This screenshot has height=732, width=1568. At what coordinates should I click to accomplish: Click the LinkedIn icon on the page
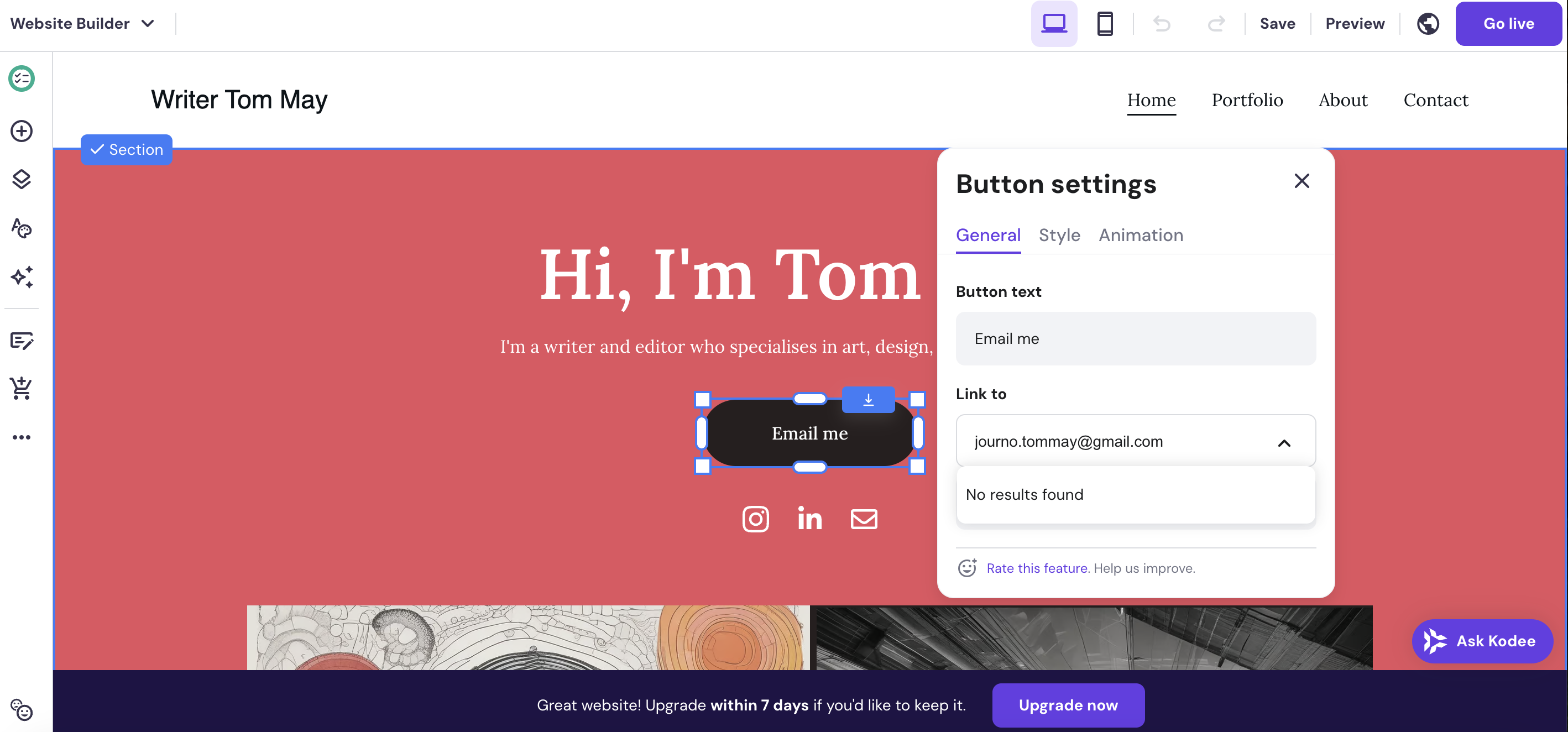click(x=809, y=519)
